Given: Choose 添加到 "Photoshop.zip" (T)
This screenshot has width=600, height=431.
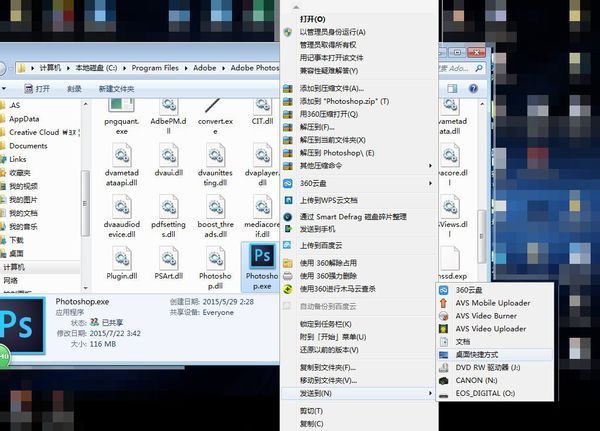Looking at the screenshot, I should pos(359,101).
